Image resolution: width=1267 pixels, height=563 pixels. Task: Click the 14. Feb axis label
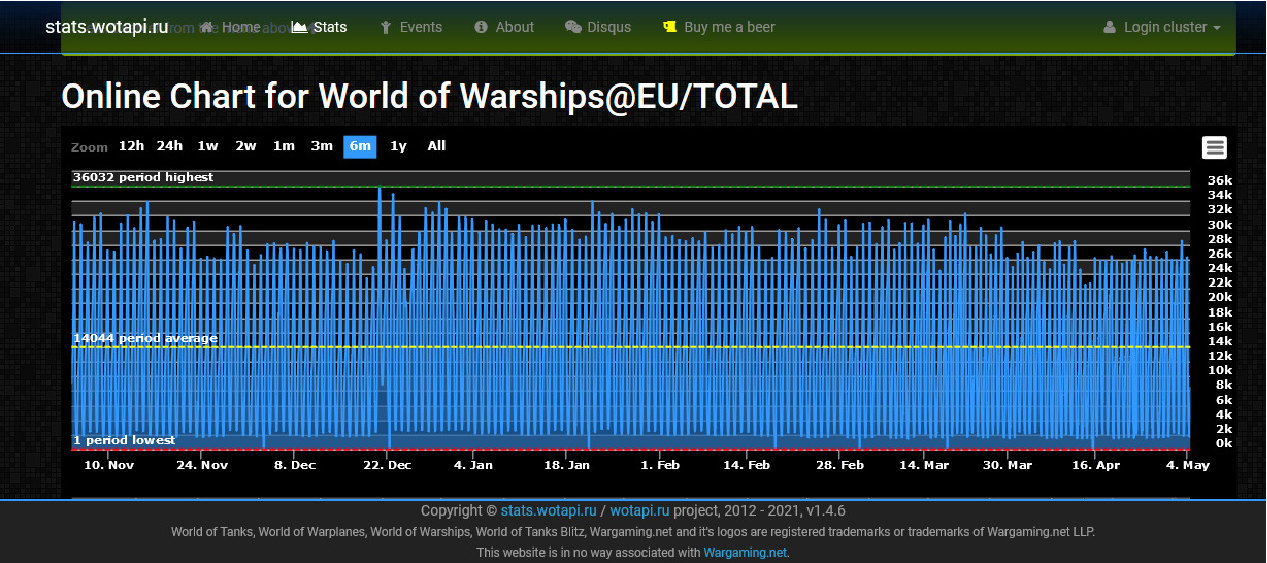[x=747, y=465]
